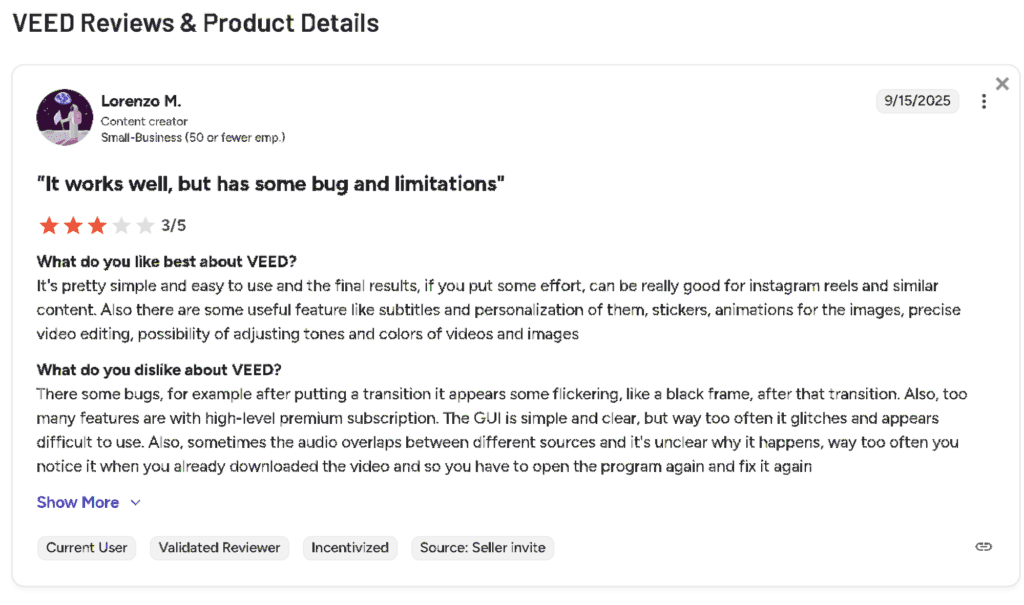Click the VEED Reviews & Product Details heading

(195, 22)
